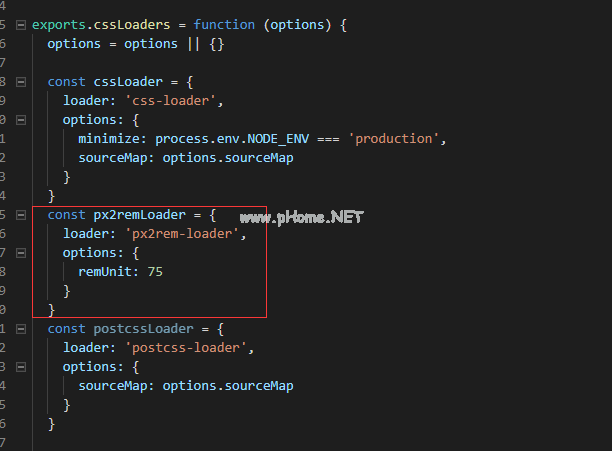Collapse the px2remLoader definition fold marker
Image resolution: width=612 pixels, height=451 pixels.
tap(21, 215)
